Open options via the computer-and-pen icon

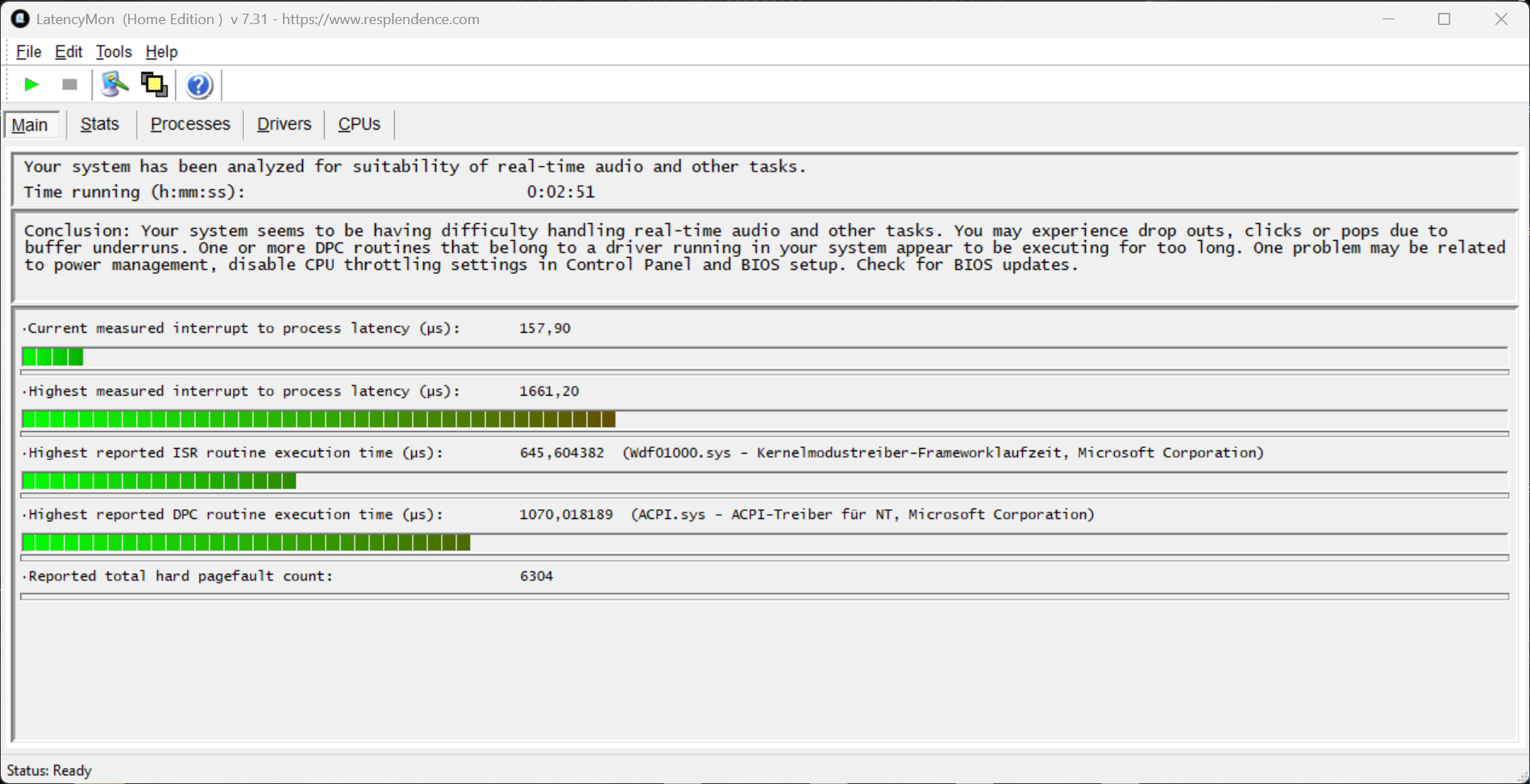coord(114,85)
